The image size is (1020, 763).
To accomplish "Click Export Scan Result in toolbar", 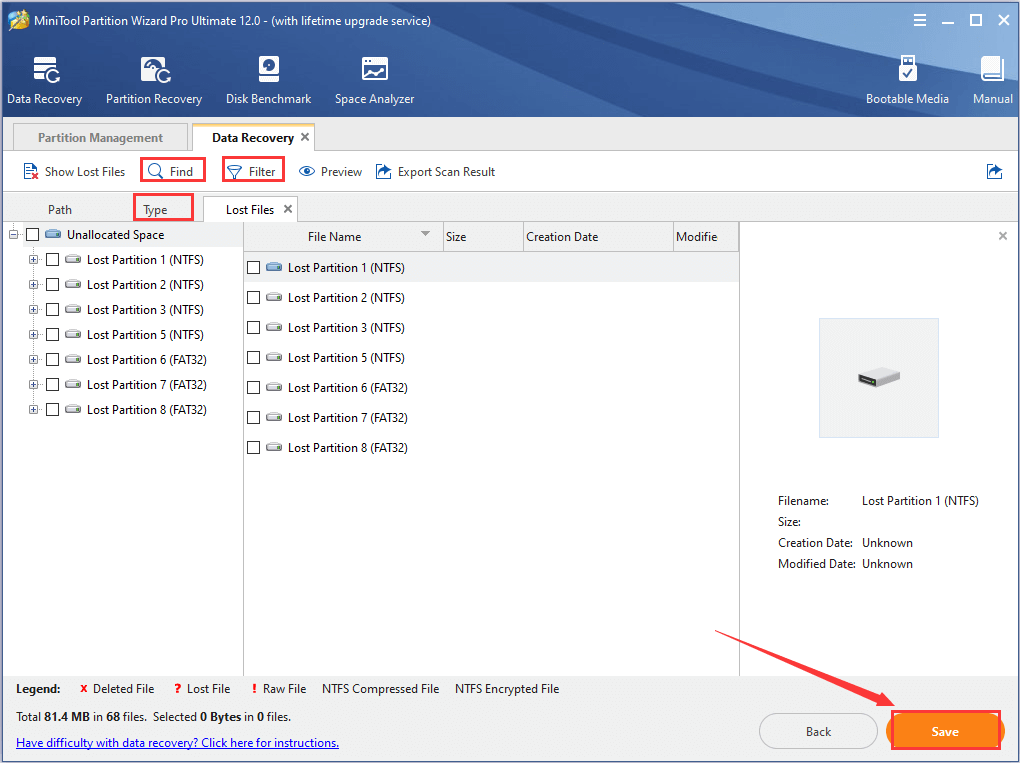I will coord(435,172).
